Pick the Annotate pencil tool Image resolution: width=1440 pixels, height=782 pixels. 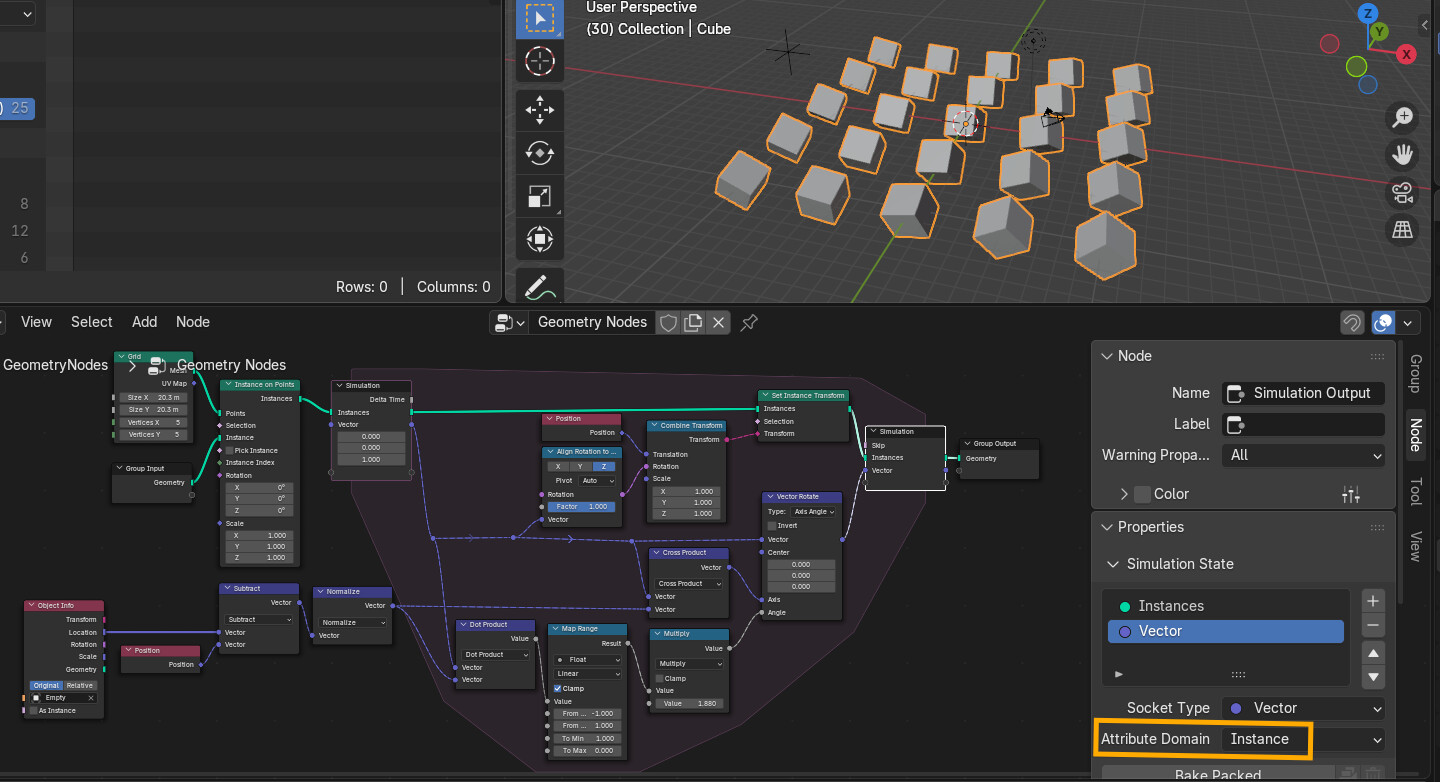pyautogui.click(x=540, y=287)
